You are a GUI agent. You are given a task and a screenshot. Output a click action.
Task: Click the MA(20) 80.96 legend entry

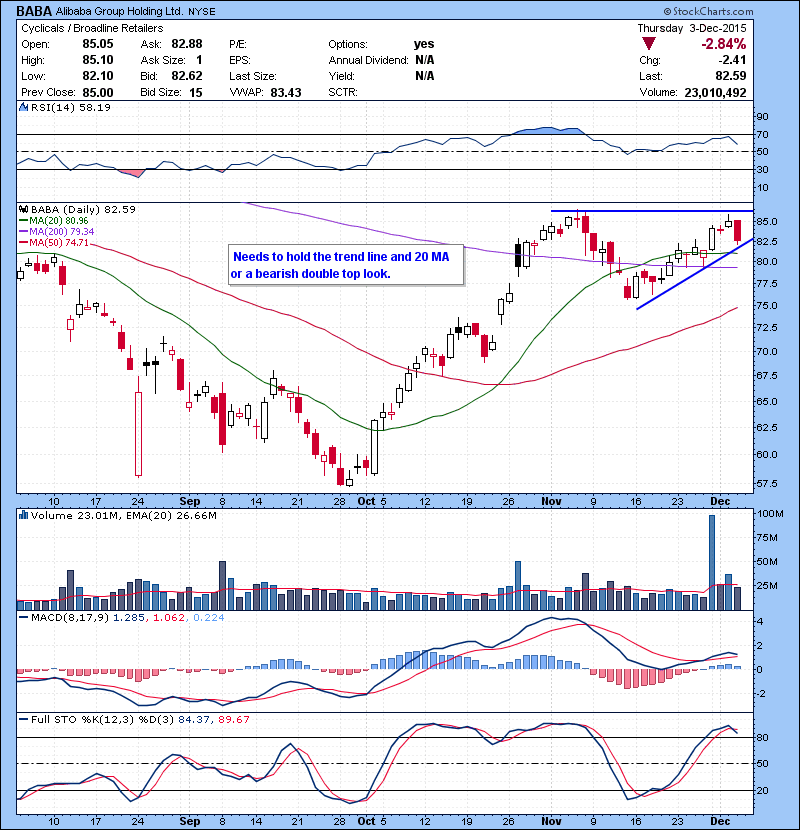click(53, 220)
